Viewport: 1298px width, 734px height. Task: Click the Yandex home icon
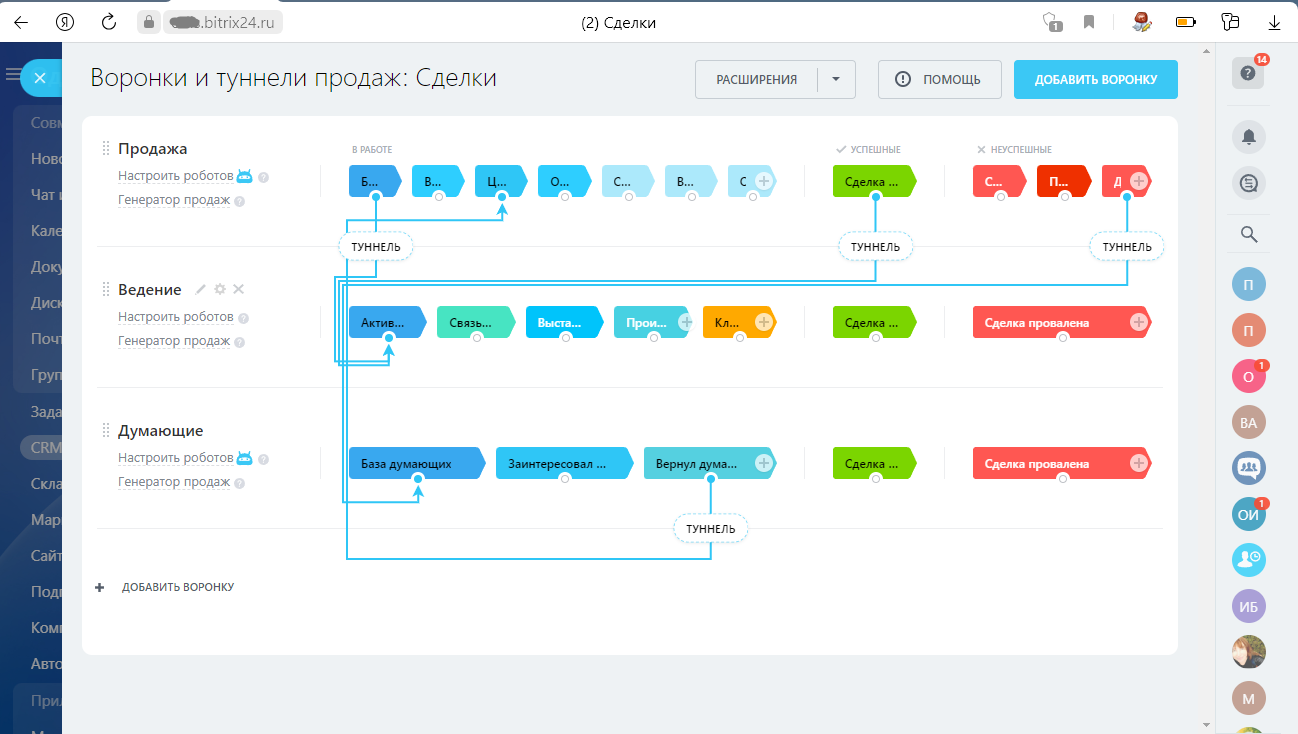[65, 22]
